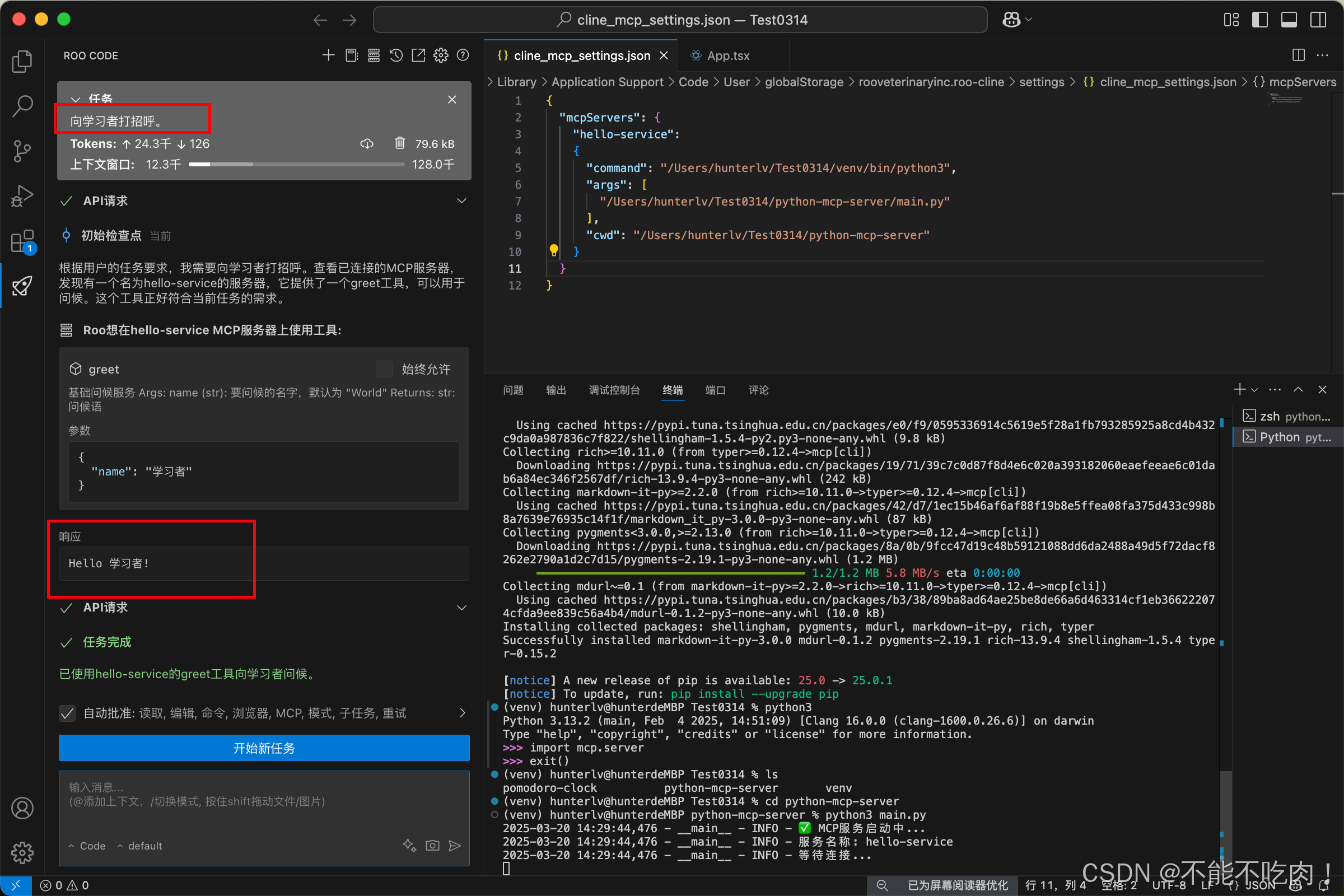
Task: Split the editor right
Action: tap(1298, 55)
